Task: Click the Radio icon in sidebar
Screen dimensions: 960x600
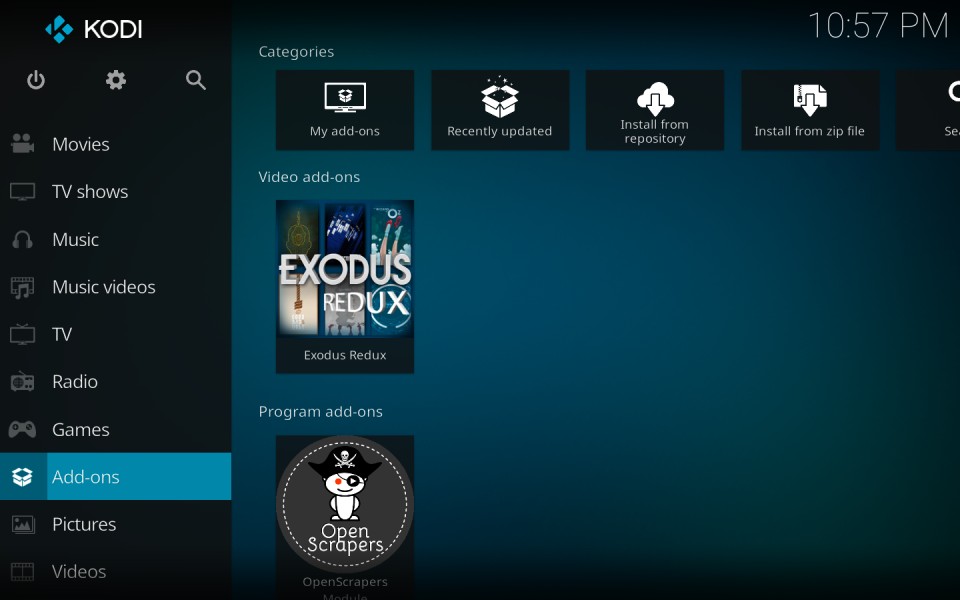Action: tap(23, 381)
